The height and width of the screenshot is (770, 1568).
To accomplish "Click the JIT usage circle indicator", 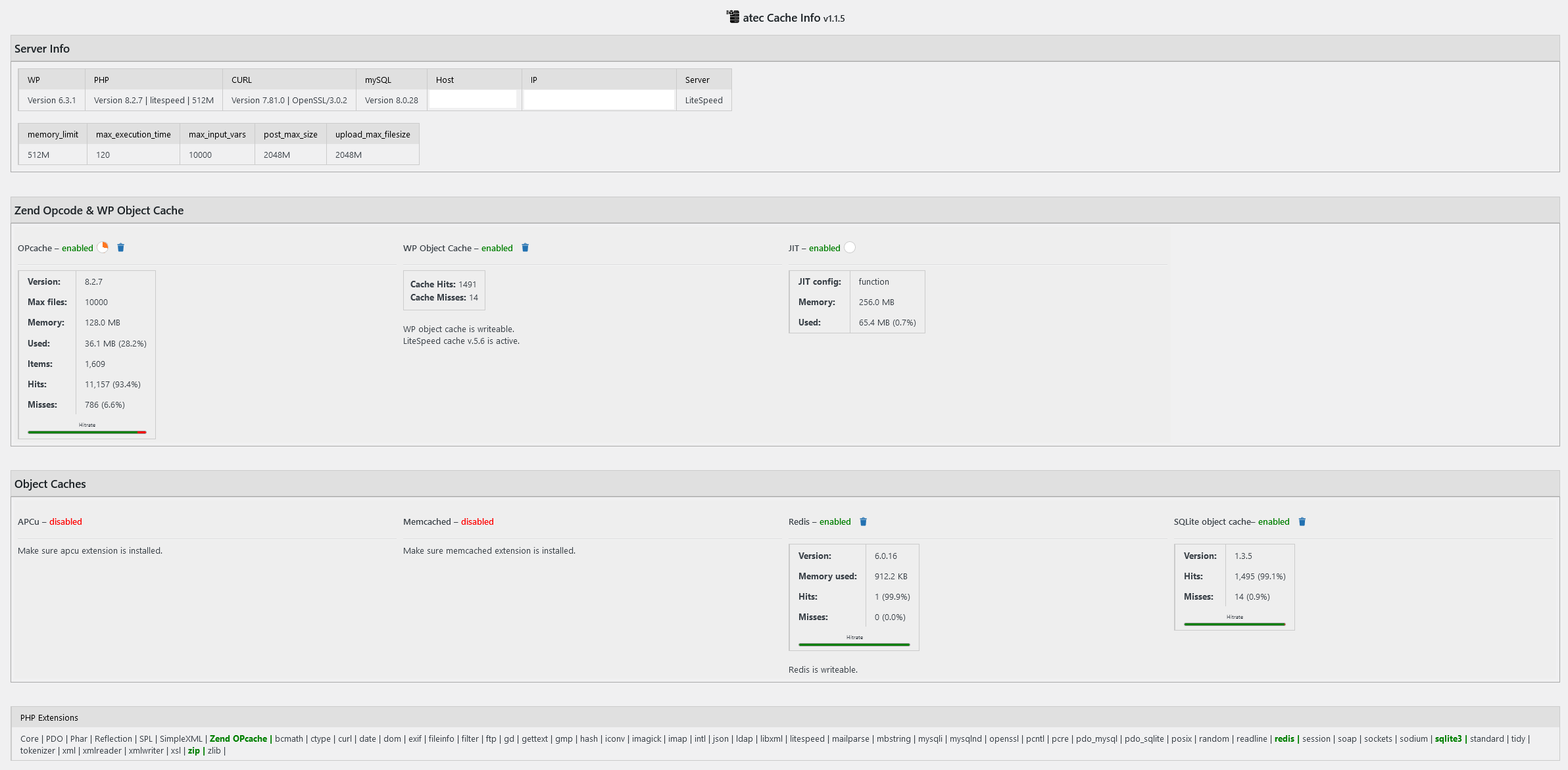I will [850, 247].
